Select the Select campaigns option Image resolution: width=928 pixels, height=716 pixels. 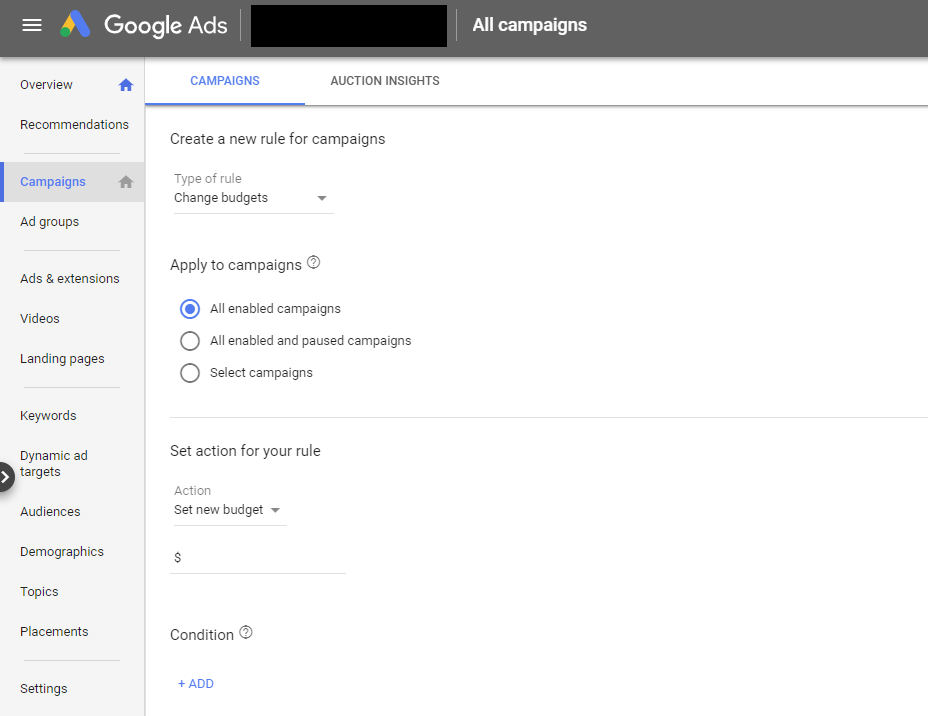[190, 372]
